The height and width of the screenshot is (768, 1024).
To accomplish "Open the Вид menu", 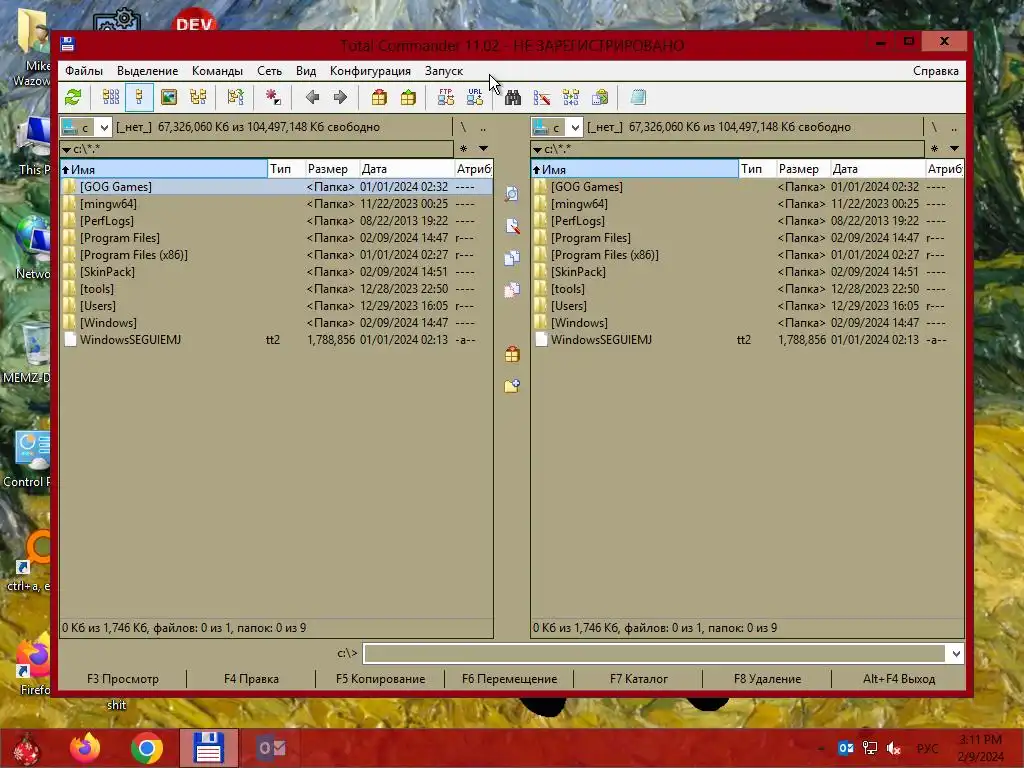I will [306, 71].
